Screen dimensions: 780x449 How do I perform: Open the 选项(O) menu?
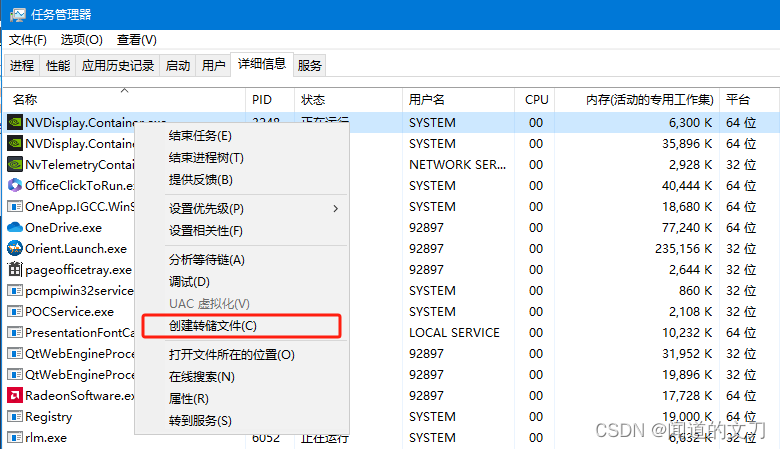(82, 40)
